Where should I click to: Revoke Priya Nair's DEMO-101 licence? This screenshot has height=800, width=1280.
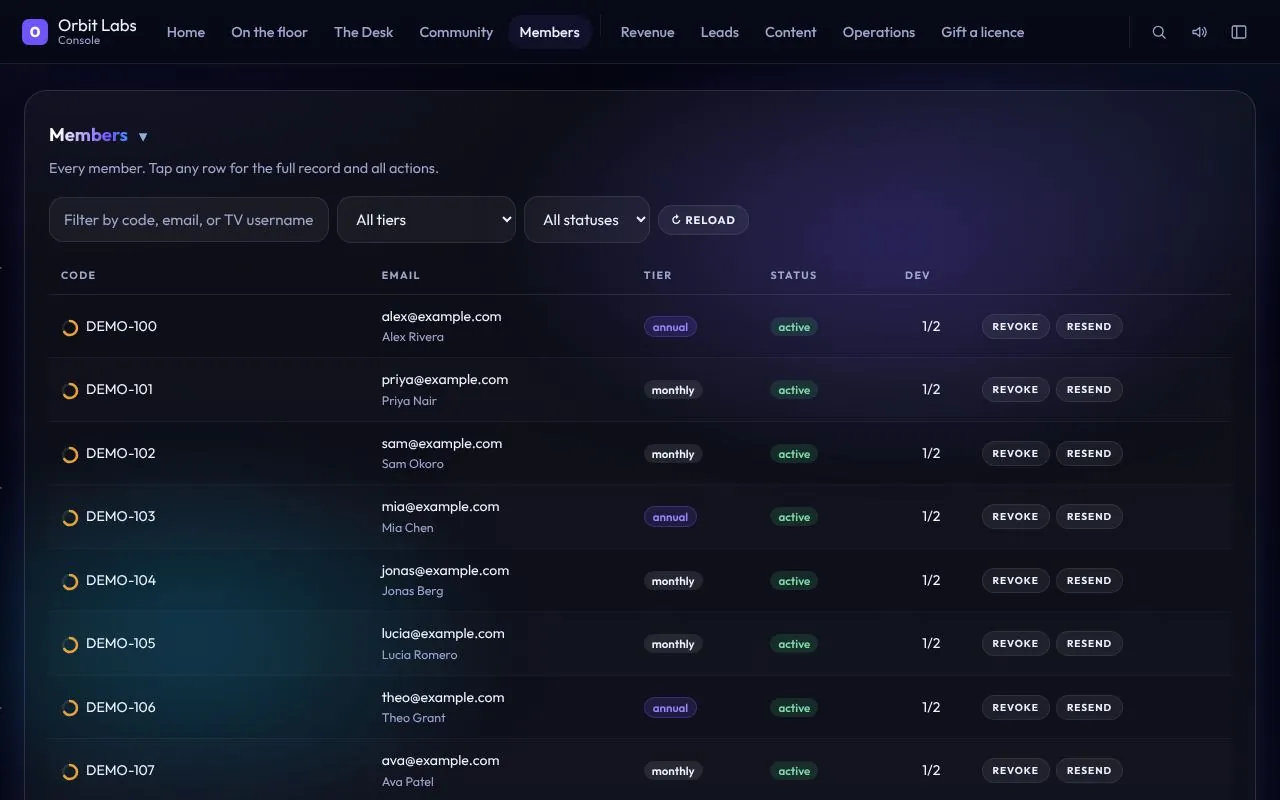pos(1015,390)
